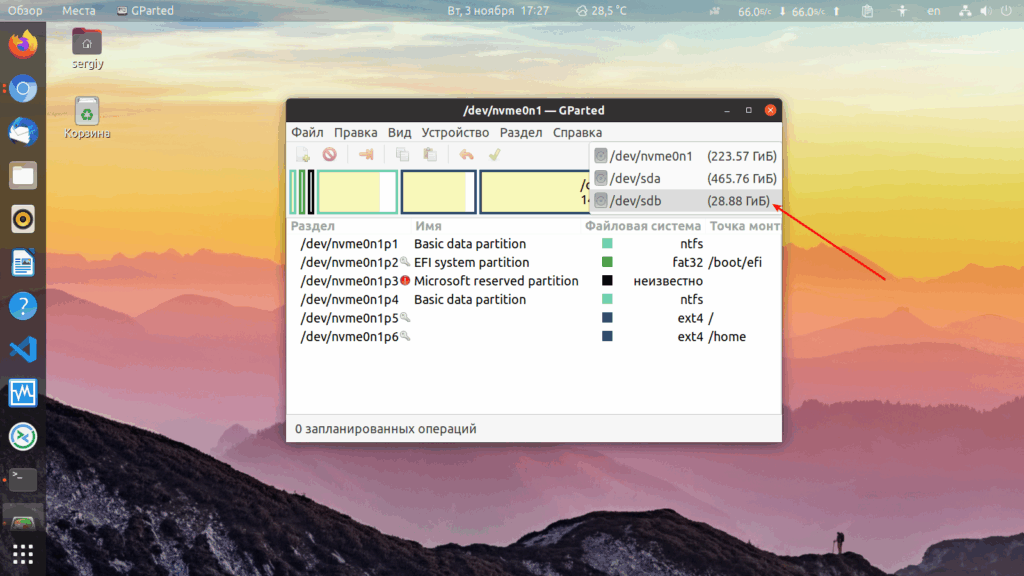
Task: Click the Файловая система column header
Action: [x=643, y=226]
